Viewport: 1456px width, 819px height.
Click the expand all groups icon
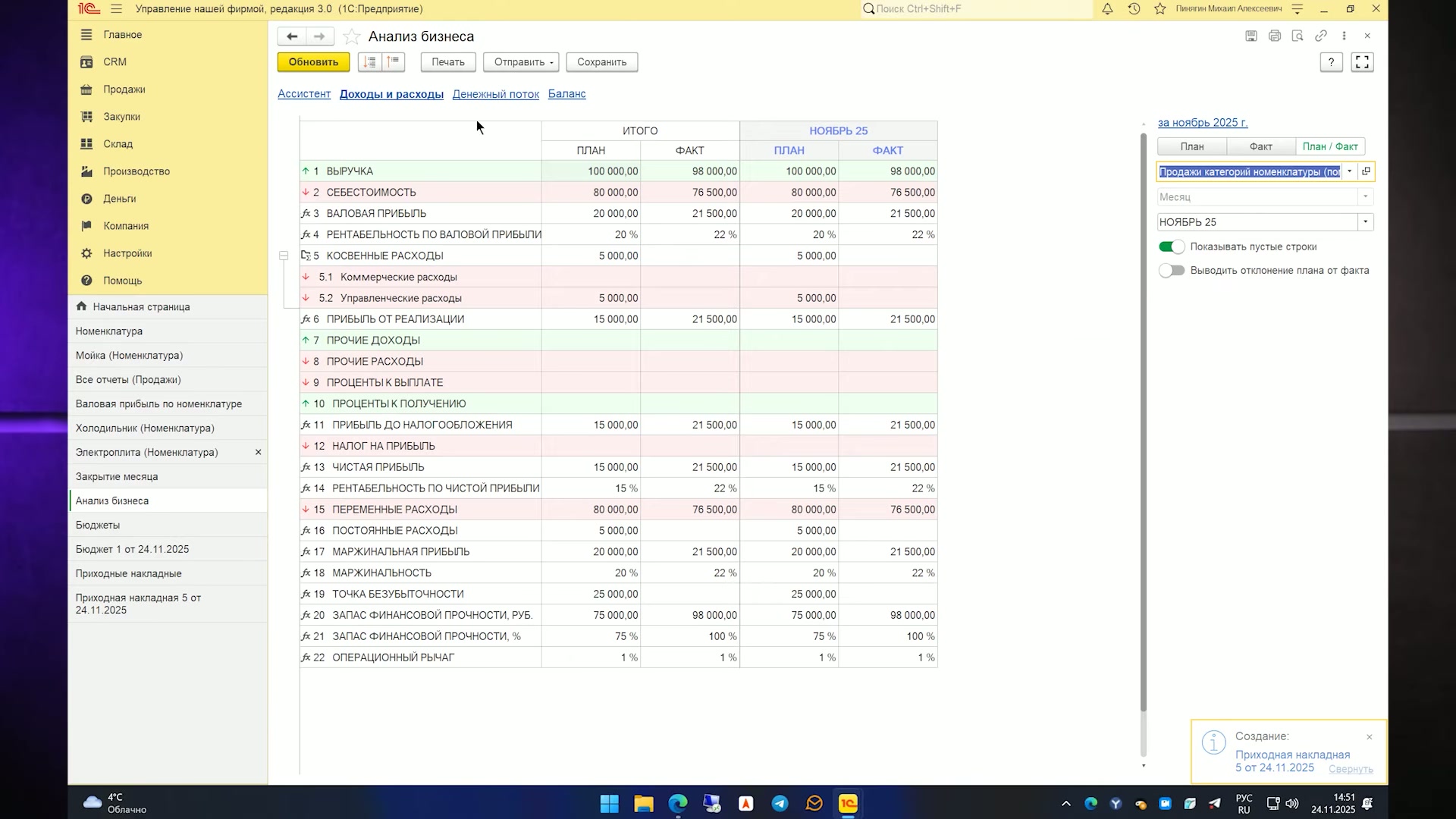click(x=369, y=62)
